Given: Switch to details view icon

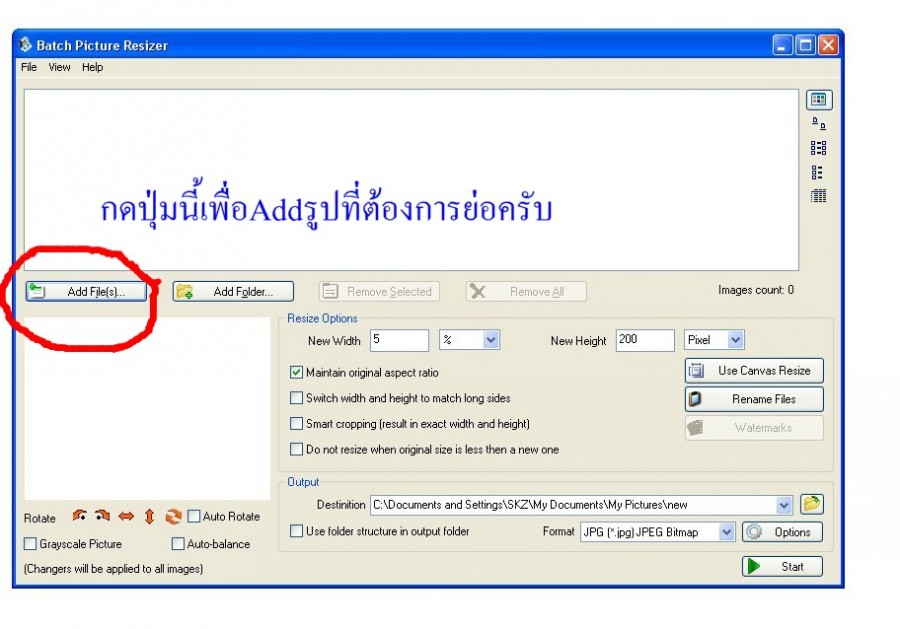Looking at the screenshot, I should [x=819, y=196].
